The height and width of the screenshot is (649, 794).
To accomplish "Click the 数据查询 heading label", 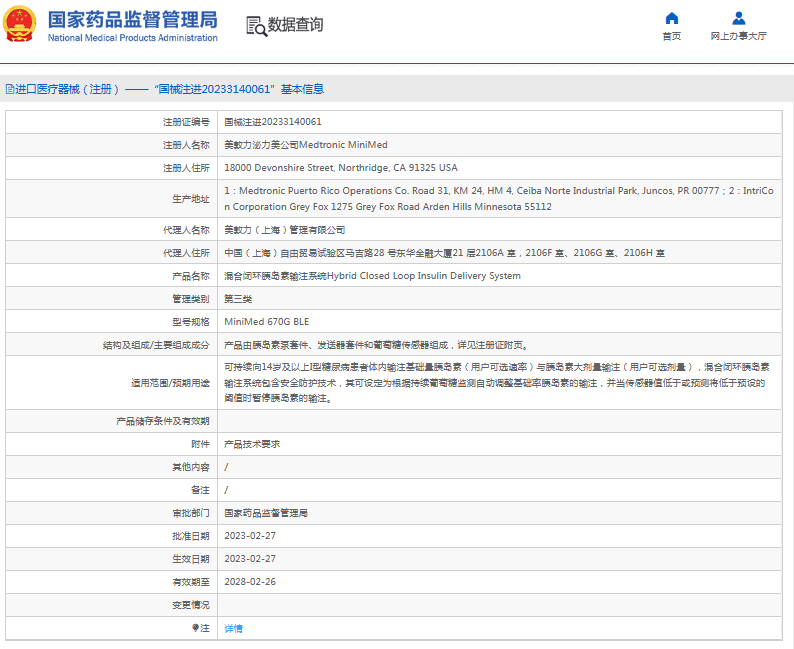I will 295,24.
